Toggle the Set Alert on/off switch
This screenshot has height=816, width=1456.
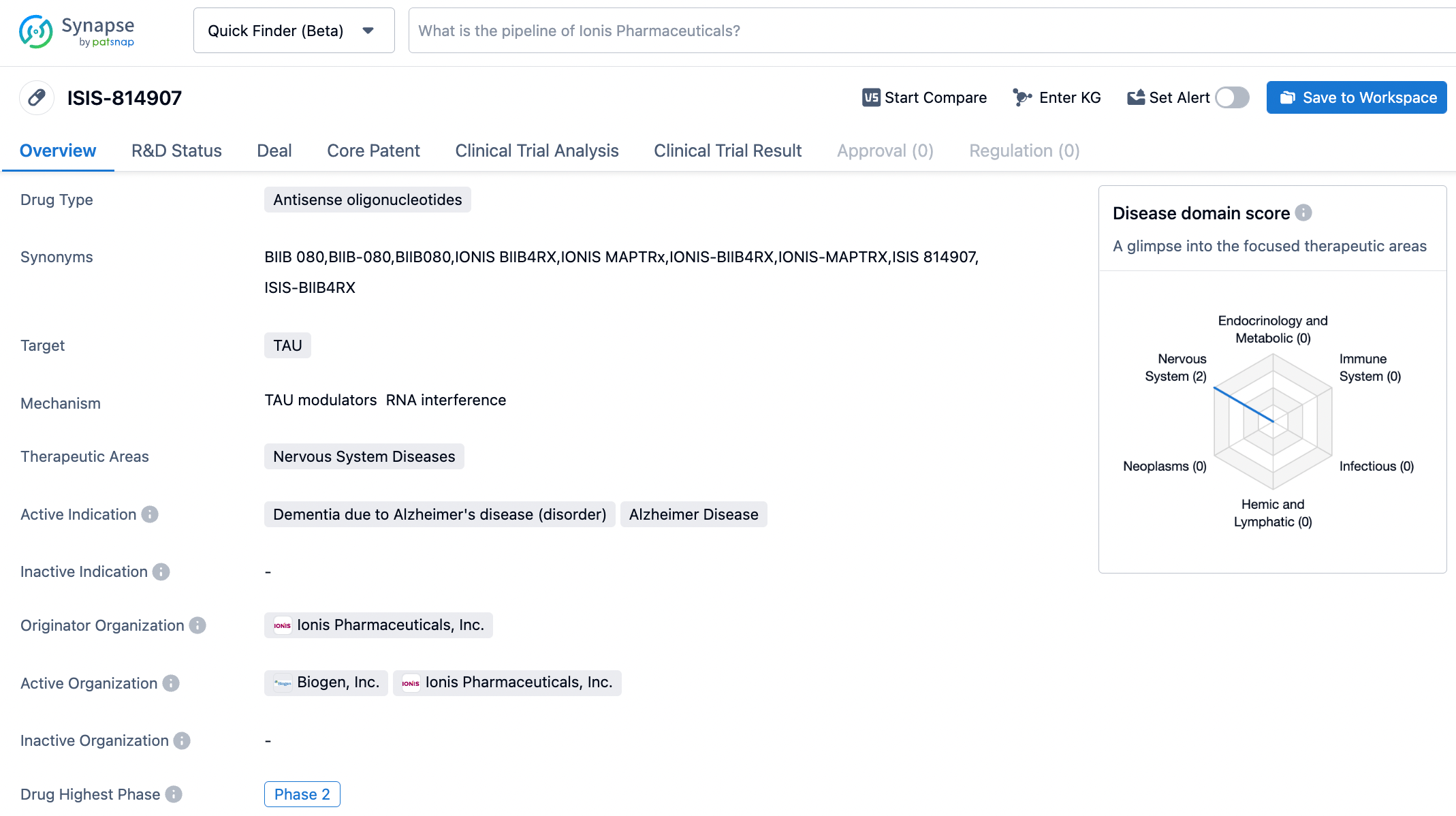[1232, 98]
